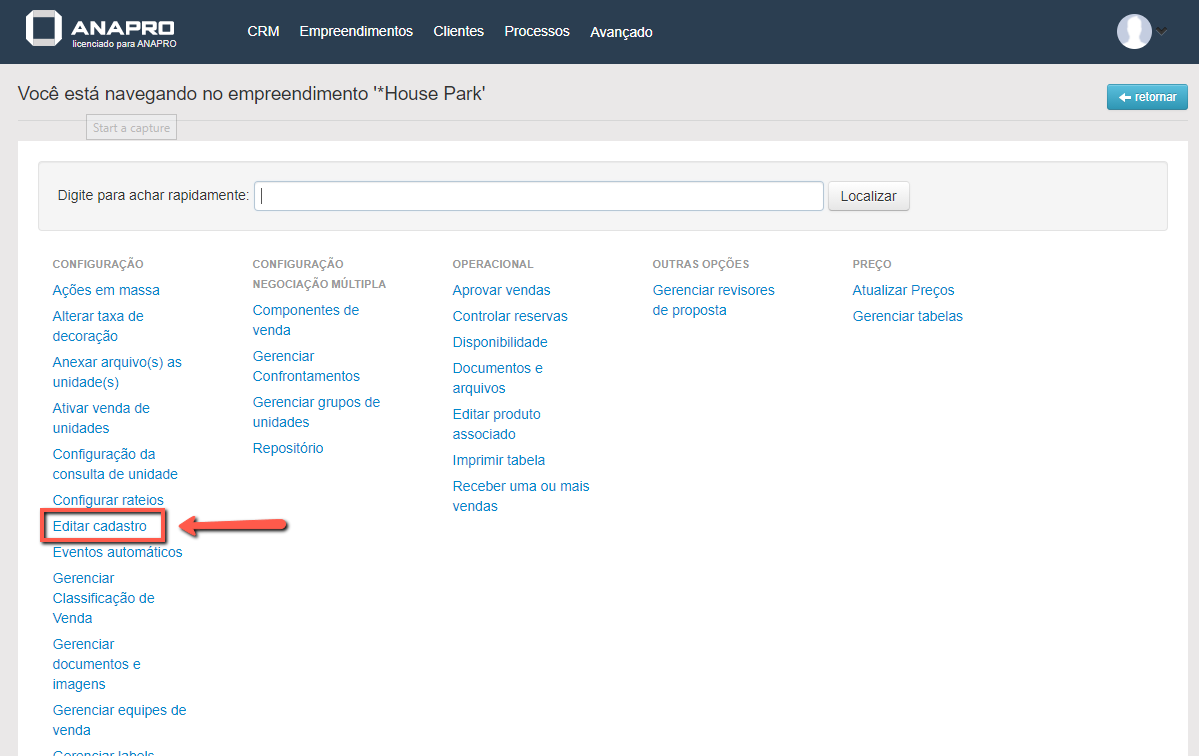The image size is (1199, 756).
Task: Click the Avançado menu item
Action: tap(621, 32)
